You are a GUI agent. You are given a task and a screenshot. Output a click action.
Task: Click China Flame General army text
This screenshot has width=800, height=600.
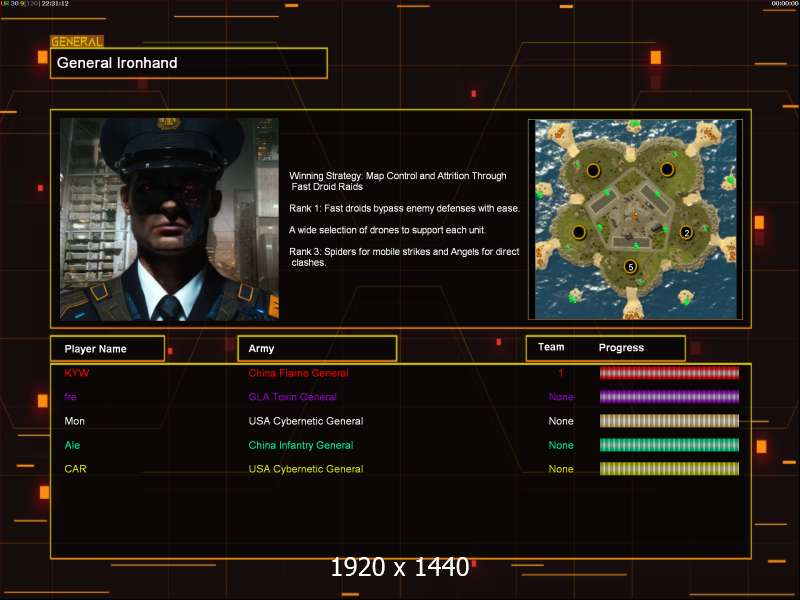(298, 373)
